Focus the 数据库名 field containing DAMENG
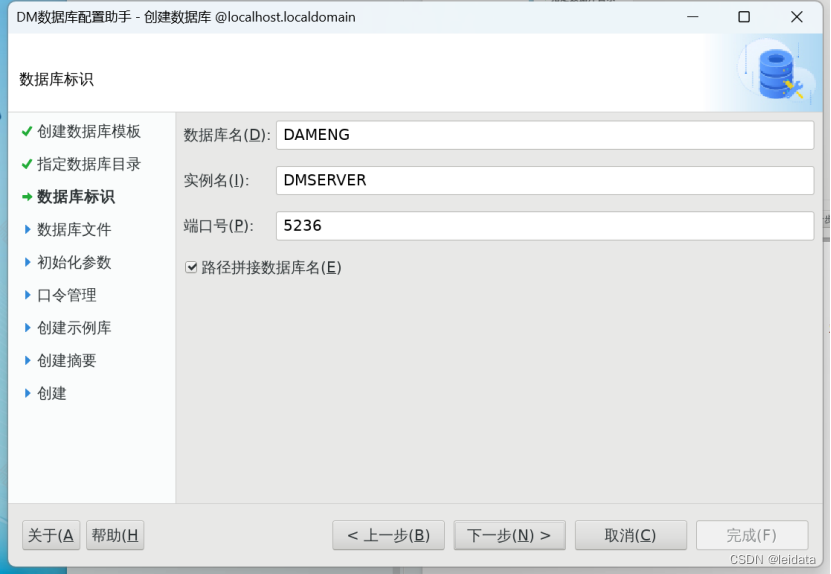This screenshot has width=831, height=574. 545,135
